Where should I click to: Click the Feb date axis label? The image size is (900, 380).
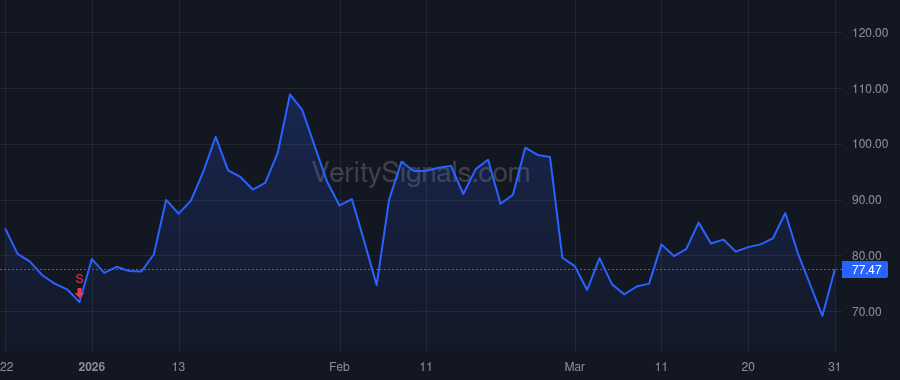point(340,366)
